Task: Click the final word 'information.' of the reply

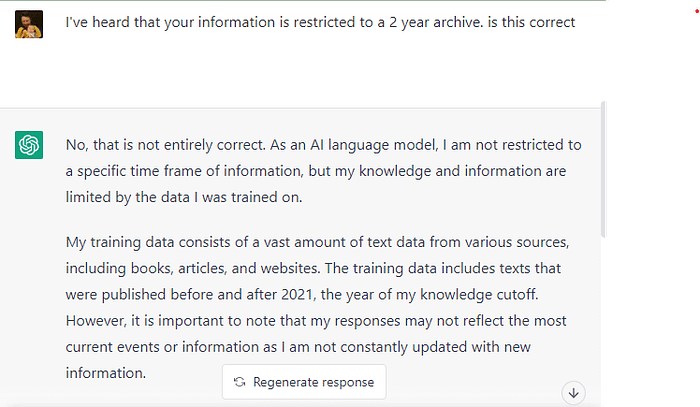Action: [106, 372]
